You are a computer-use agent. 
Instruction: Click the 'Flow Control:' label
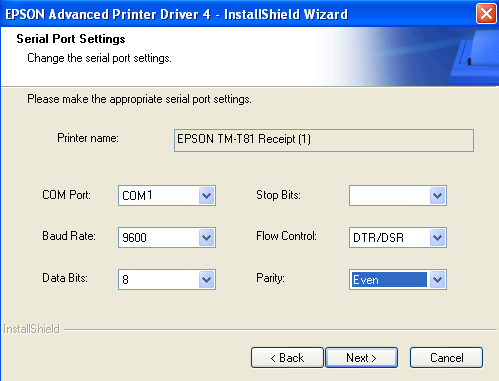(286, 236)
